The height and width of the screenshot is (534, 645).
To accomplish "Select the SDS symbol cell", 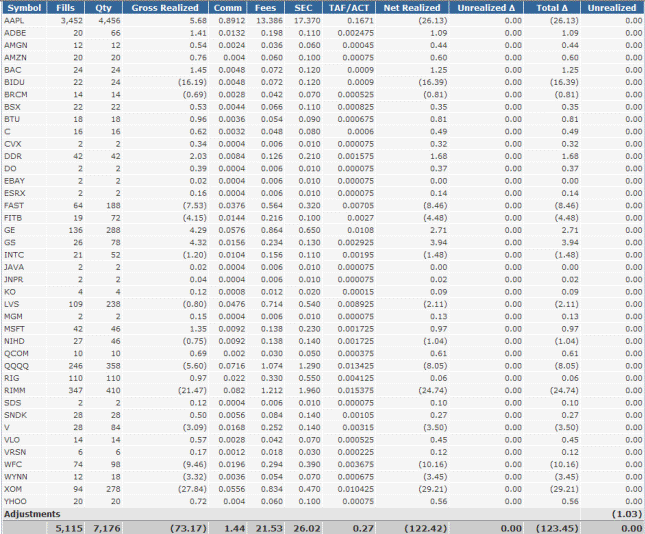I will point(12,403).
